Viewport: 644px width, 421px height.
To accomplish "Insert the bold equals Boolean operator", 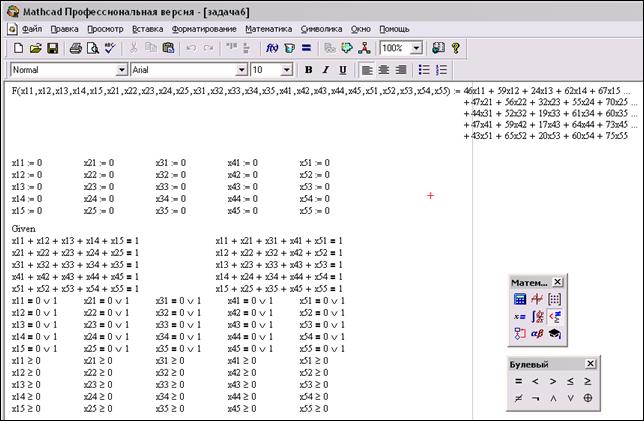I will (x=519, y=381).
